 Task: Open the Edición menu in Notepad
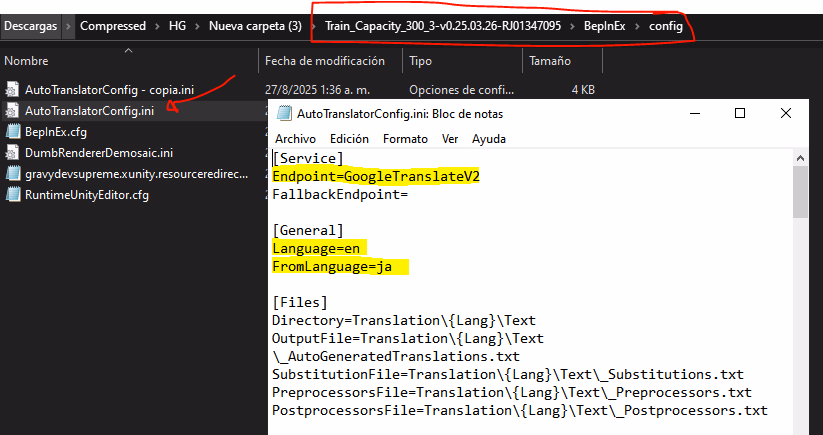click(349, 139)
